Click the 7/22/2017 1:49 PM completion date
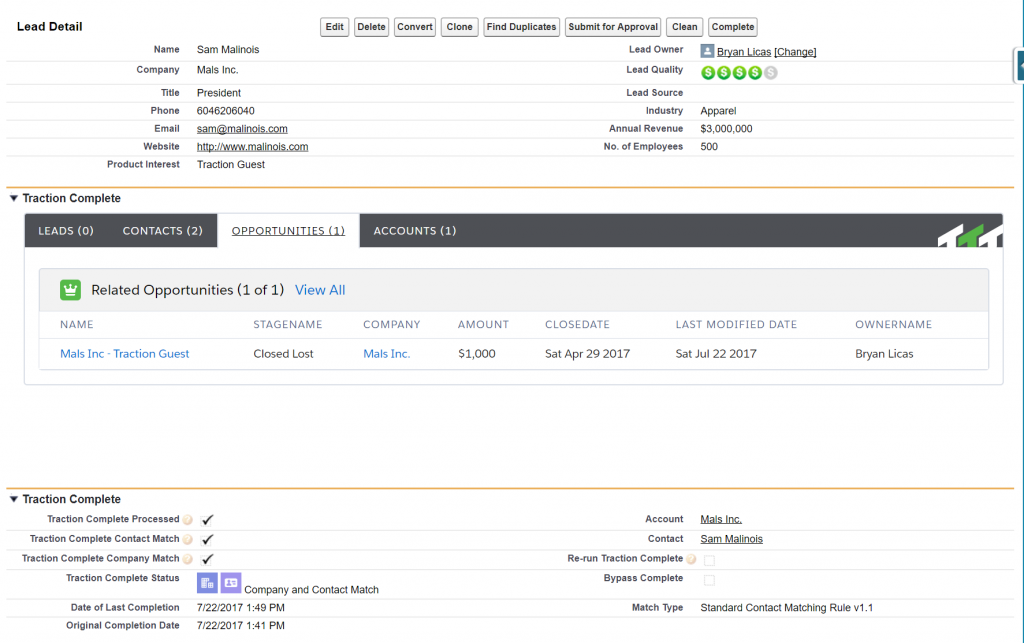Viewport: 1024px width, 643px height. click(240, 607)
